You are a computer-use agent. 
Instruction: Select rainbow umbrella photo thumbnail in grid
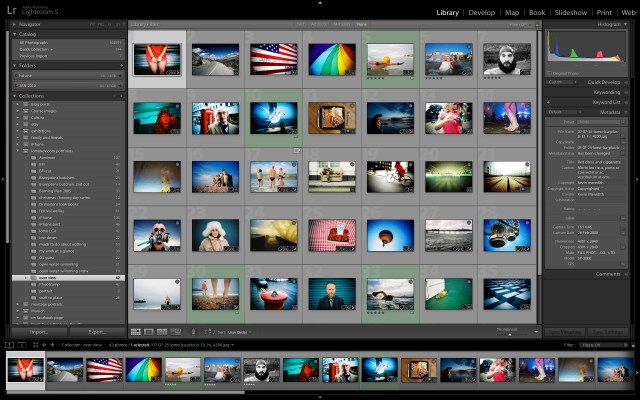click(x=332, y=59)
